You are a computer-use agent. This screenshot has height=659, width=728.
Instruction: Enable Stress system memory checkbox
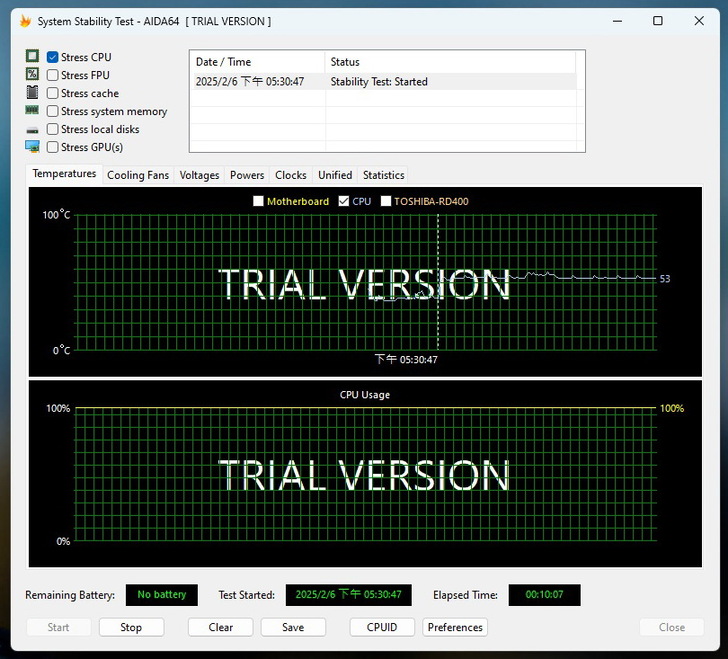click(53, 111)
